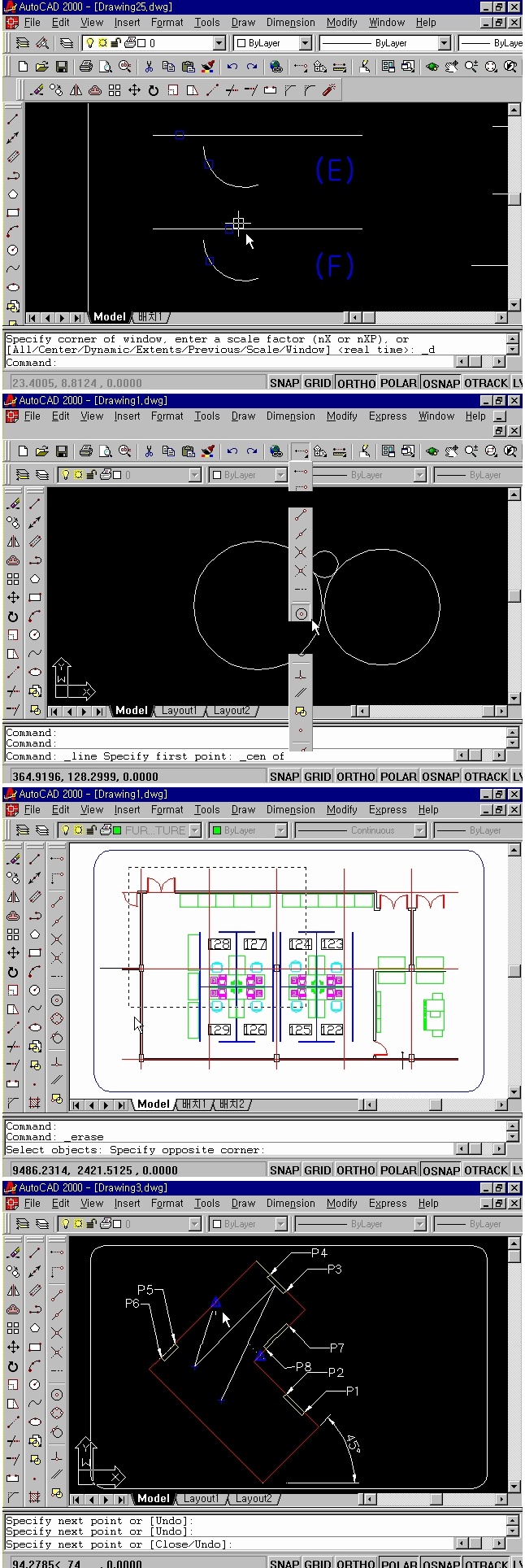Click Layers icon in Drawing3 window toolbar
The image size is (525, 1568).
click(x=23, y=1224)
